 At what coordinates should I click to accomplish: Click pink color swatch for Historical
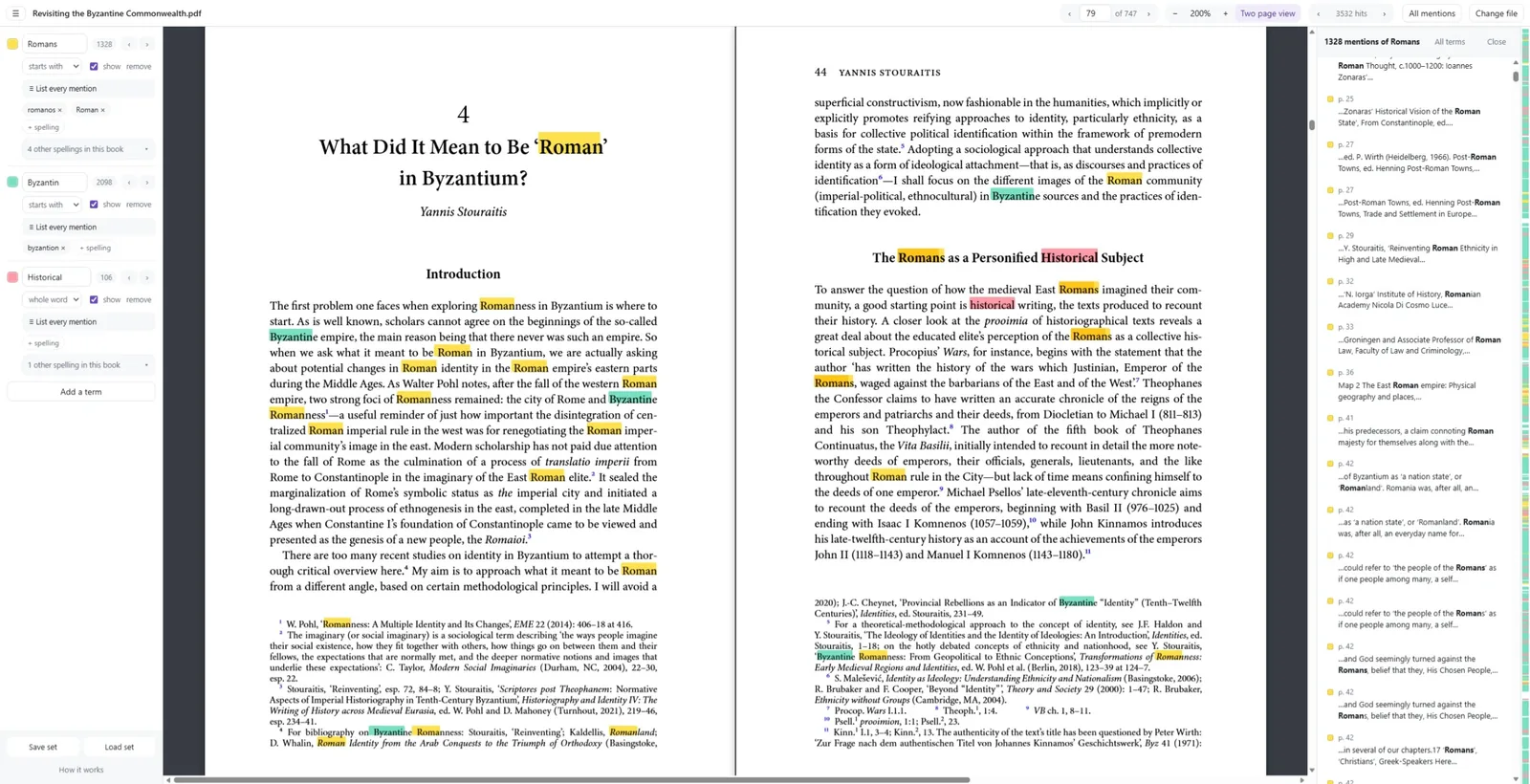(x=12, y=277)
